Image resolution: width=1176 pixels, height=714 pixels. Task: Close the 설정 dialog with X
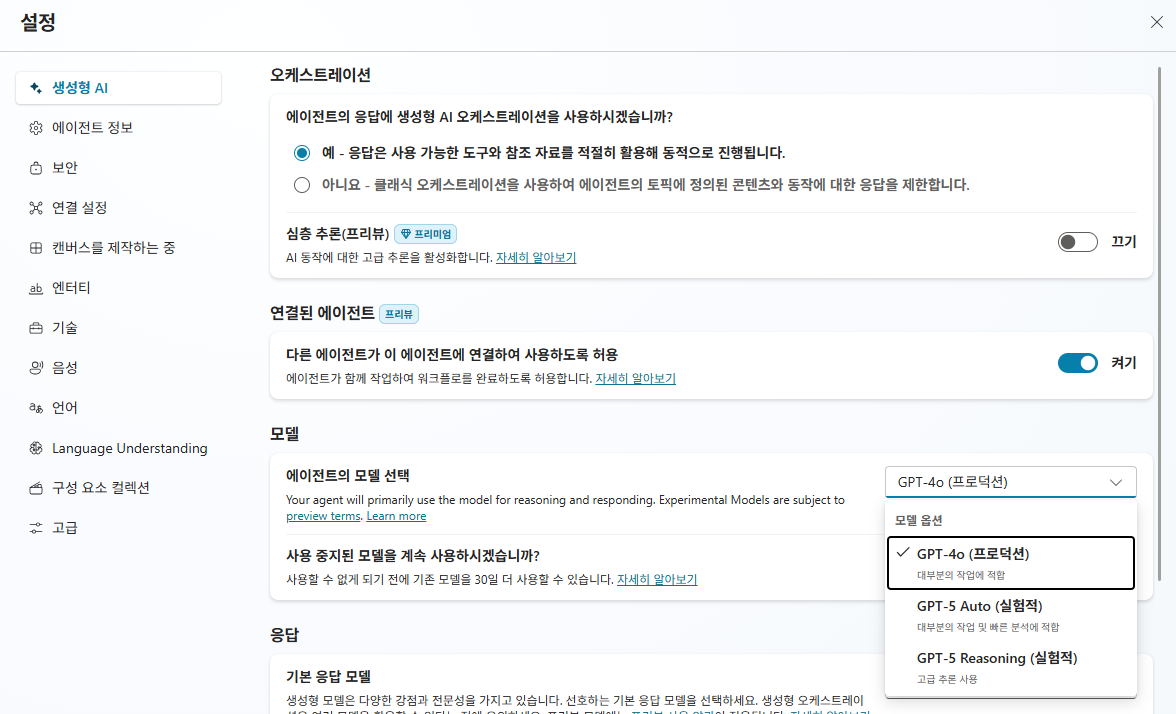pos(1156,22)
